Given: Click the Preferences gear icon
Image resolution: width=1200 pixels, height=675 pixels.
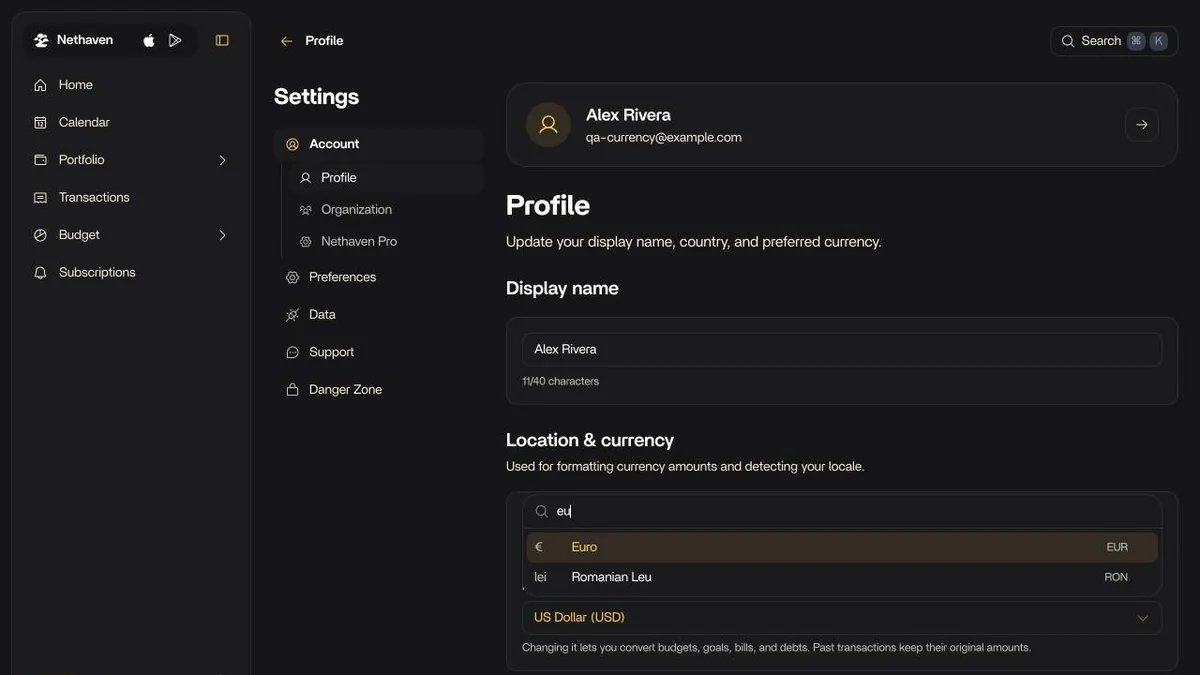Looking at the screenshot, I should (292, 277).
